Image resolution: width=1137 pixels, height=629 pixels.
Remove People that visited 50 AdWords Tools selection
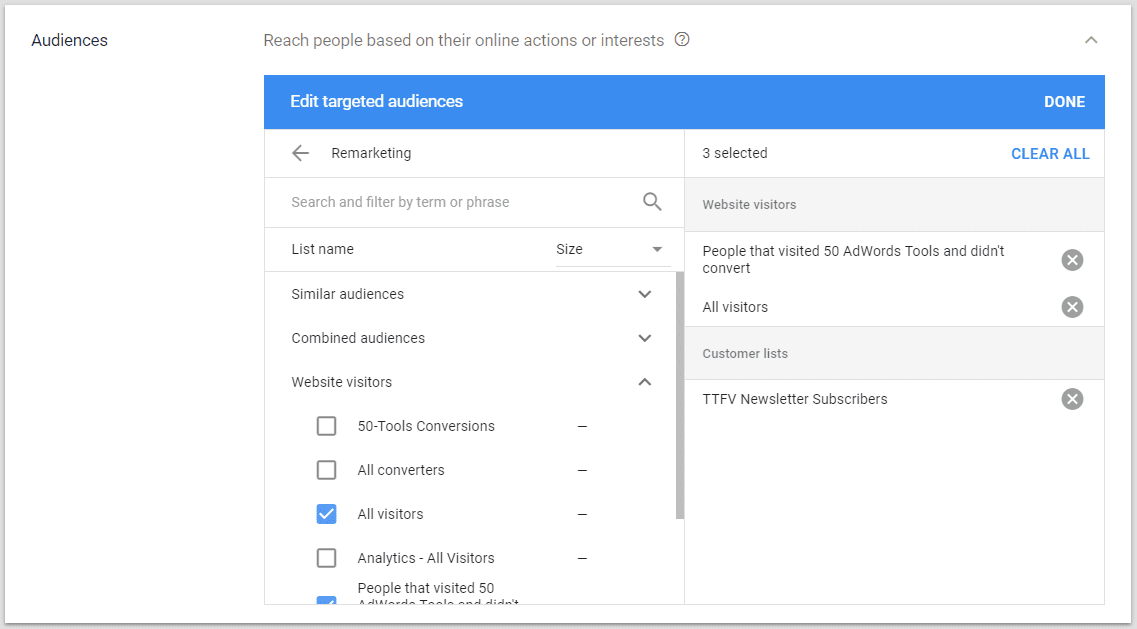(1072, 260)
